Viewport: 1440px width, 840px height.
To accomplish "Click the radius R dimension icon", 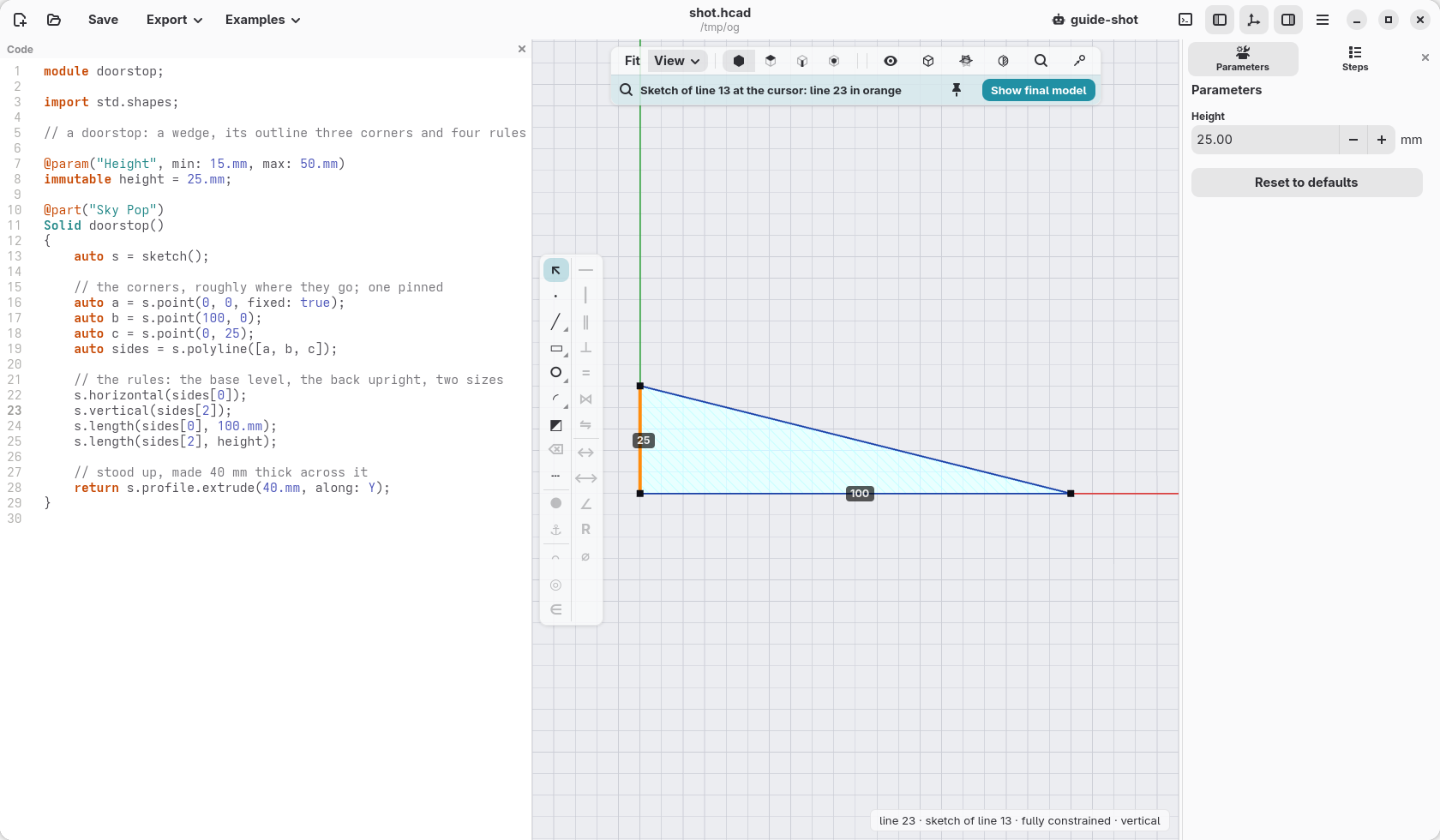I will [586, 530].
